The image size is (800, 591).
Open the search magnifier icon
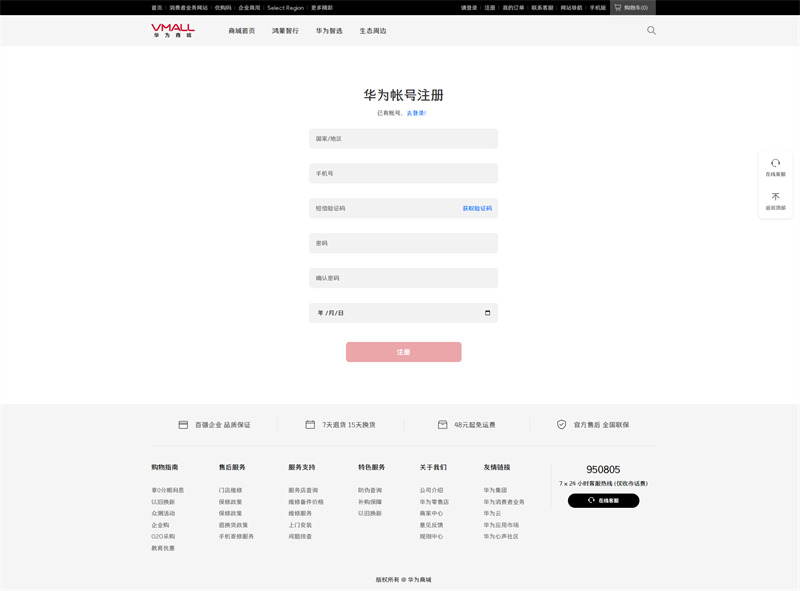click(x=651, y=31)
